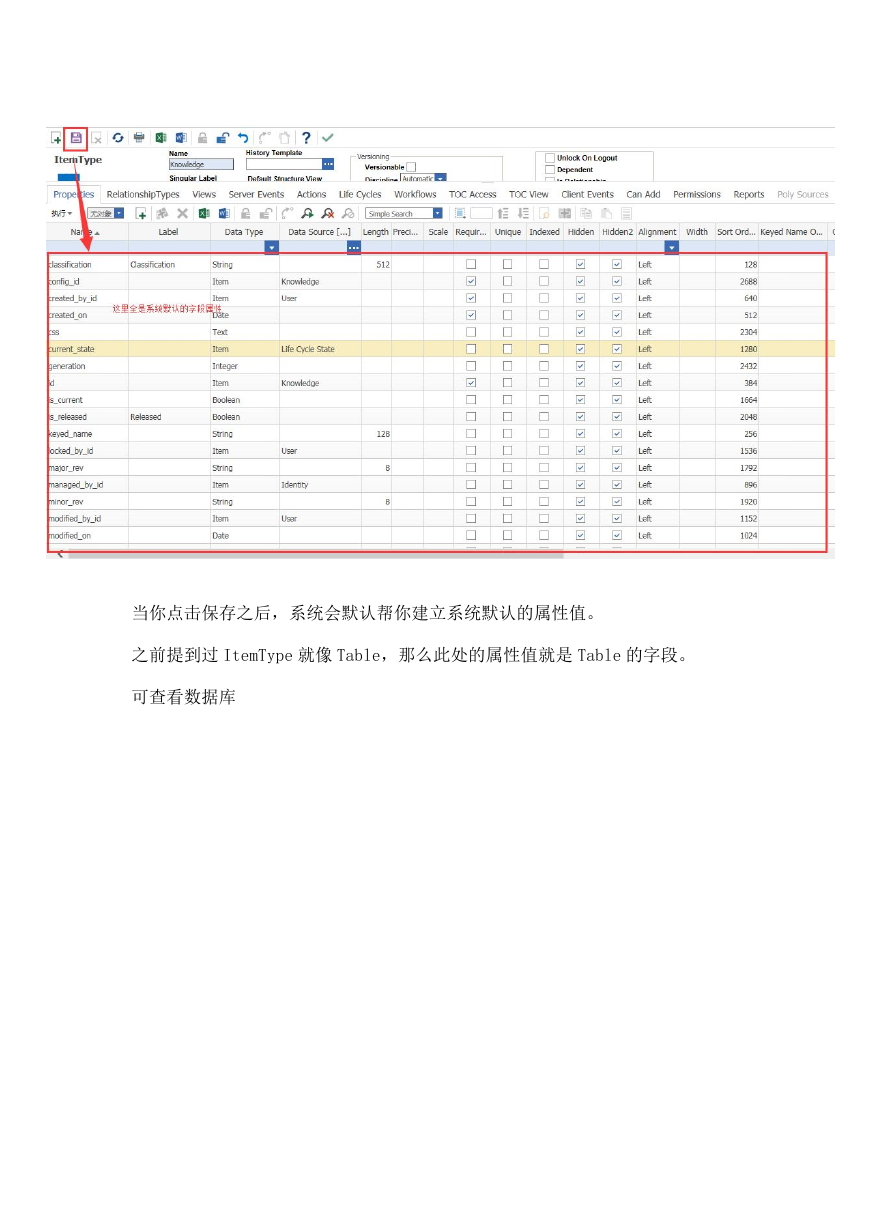
Task: Click the Undo arrow icon
Action: pyautogui.click(x=243, y=138)
